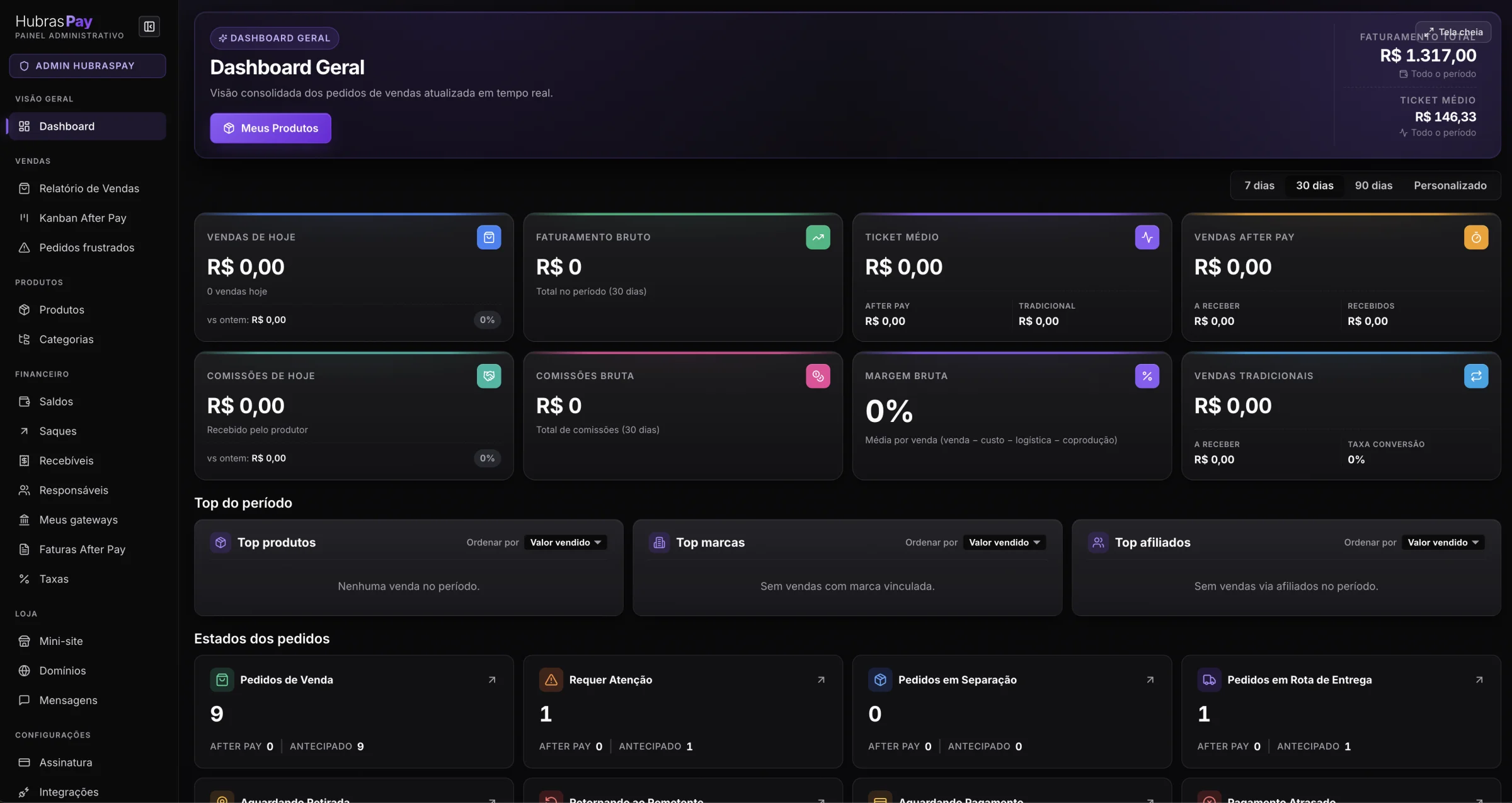The width and height of the screenshot is (1512, 803).
Task: Click the Faturamento Bruto trending chart icon
Action: click(818, 237)
